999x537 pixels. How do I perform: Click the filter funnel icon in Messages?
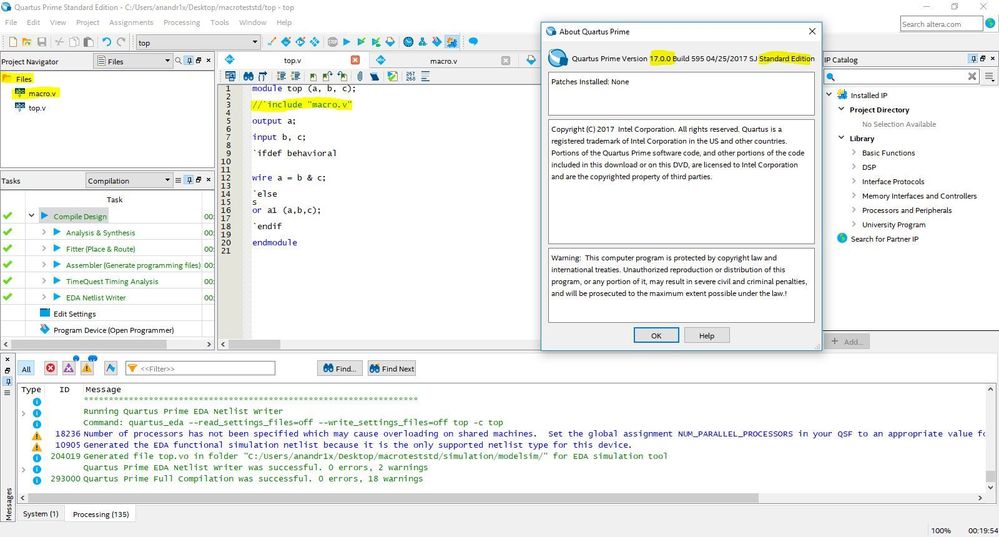coord(131,369)
